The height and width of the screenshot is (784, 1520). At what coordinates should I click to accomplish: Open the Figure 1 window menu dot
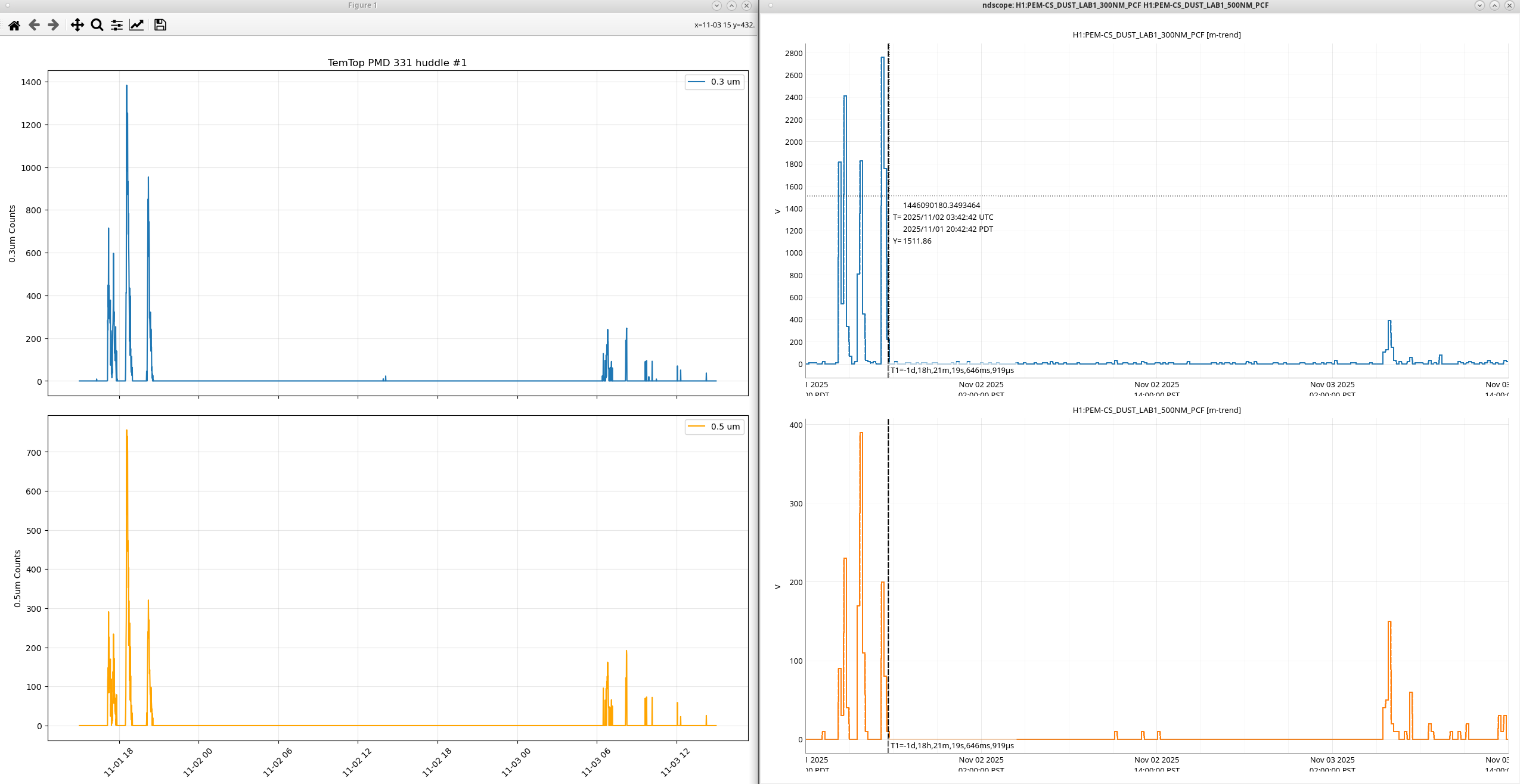[x=8, y=5]
